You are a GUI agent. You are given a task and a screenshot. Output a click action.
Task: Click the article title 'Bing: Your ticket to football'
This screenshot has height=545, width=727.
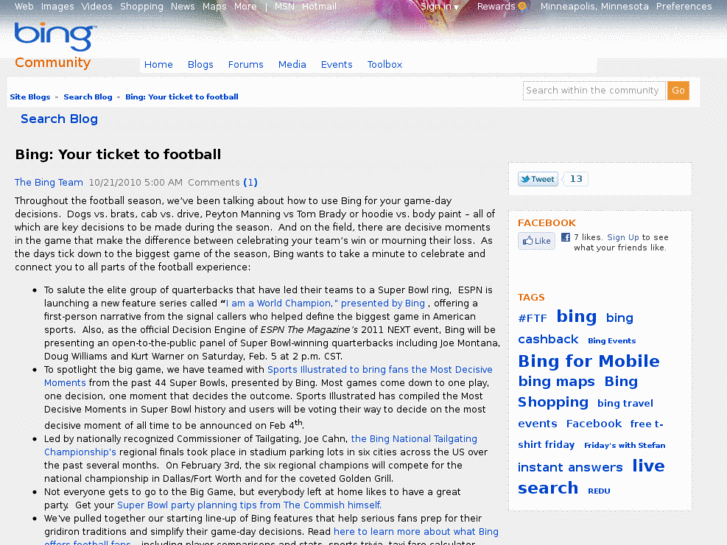tap(118, 154)
